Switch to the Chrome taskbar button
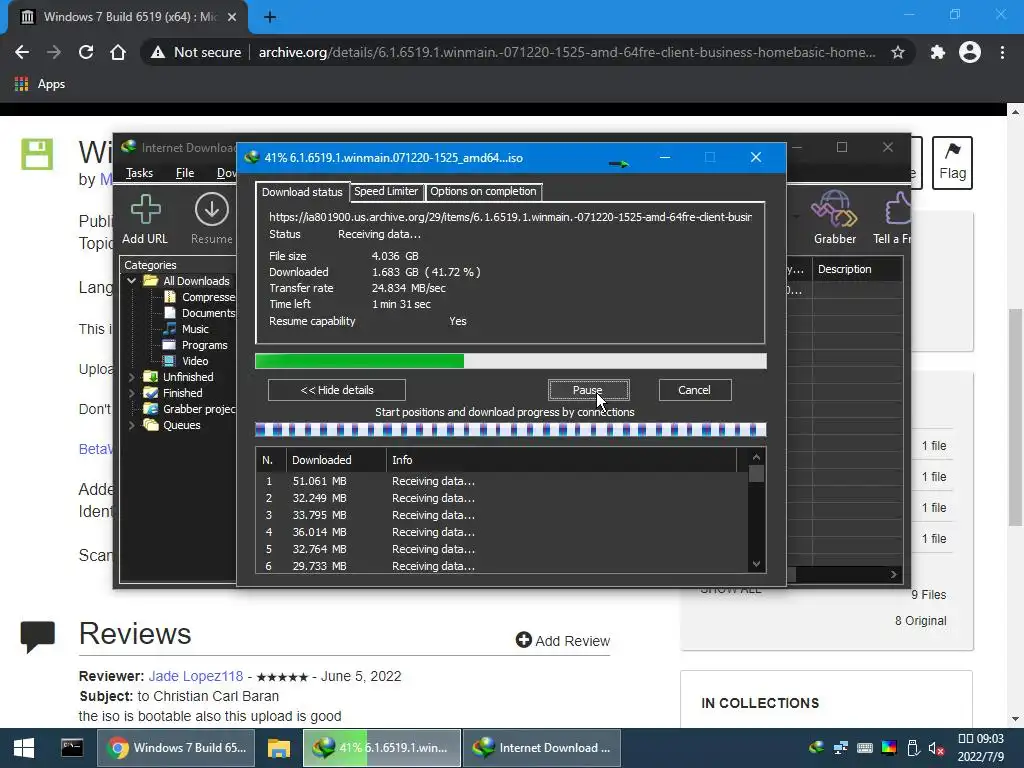 (176, 748)
